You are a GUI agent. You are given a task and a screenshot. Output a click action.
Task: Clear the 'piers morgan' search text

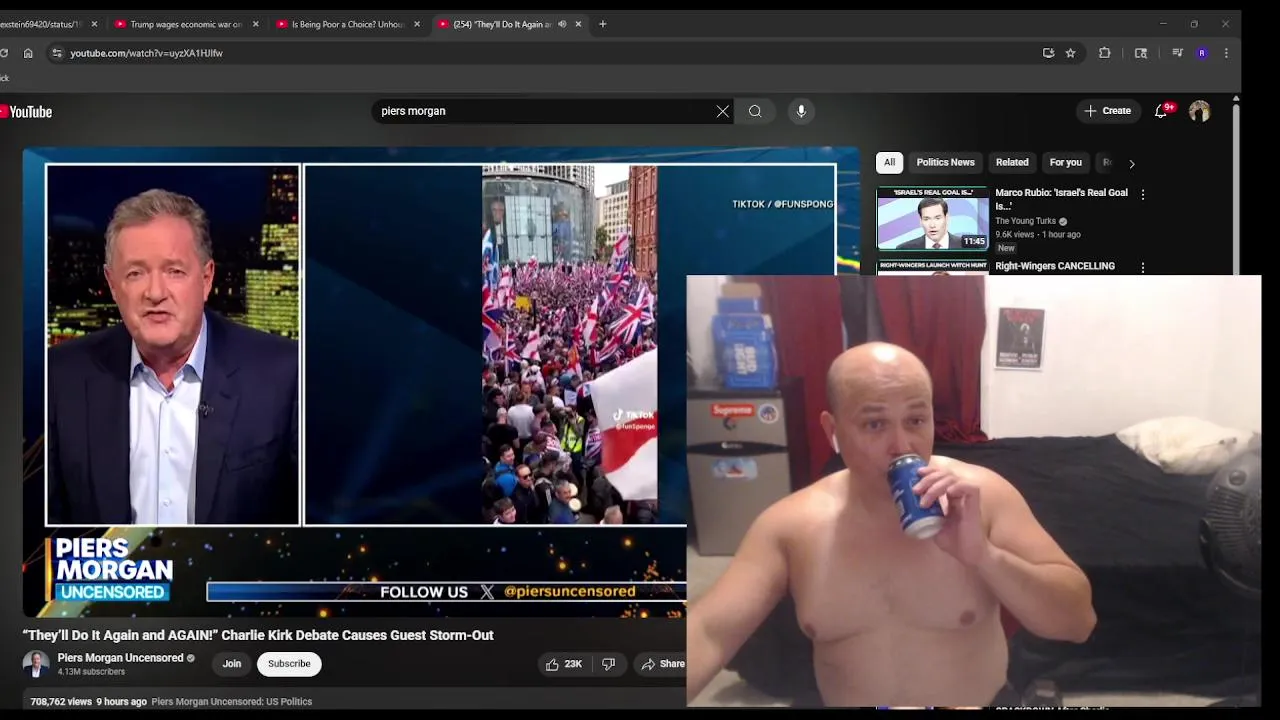pos(723,111)
